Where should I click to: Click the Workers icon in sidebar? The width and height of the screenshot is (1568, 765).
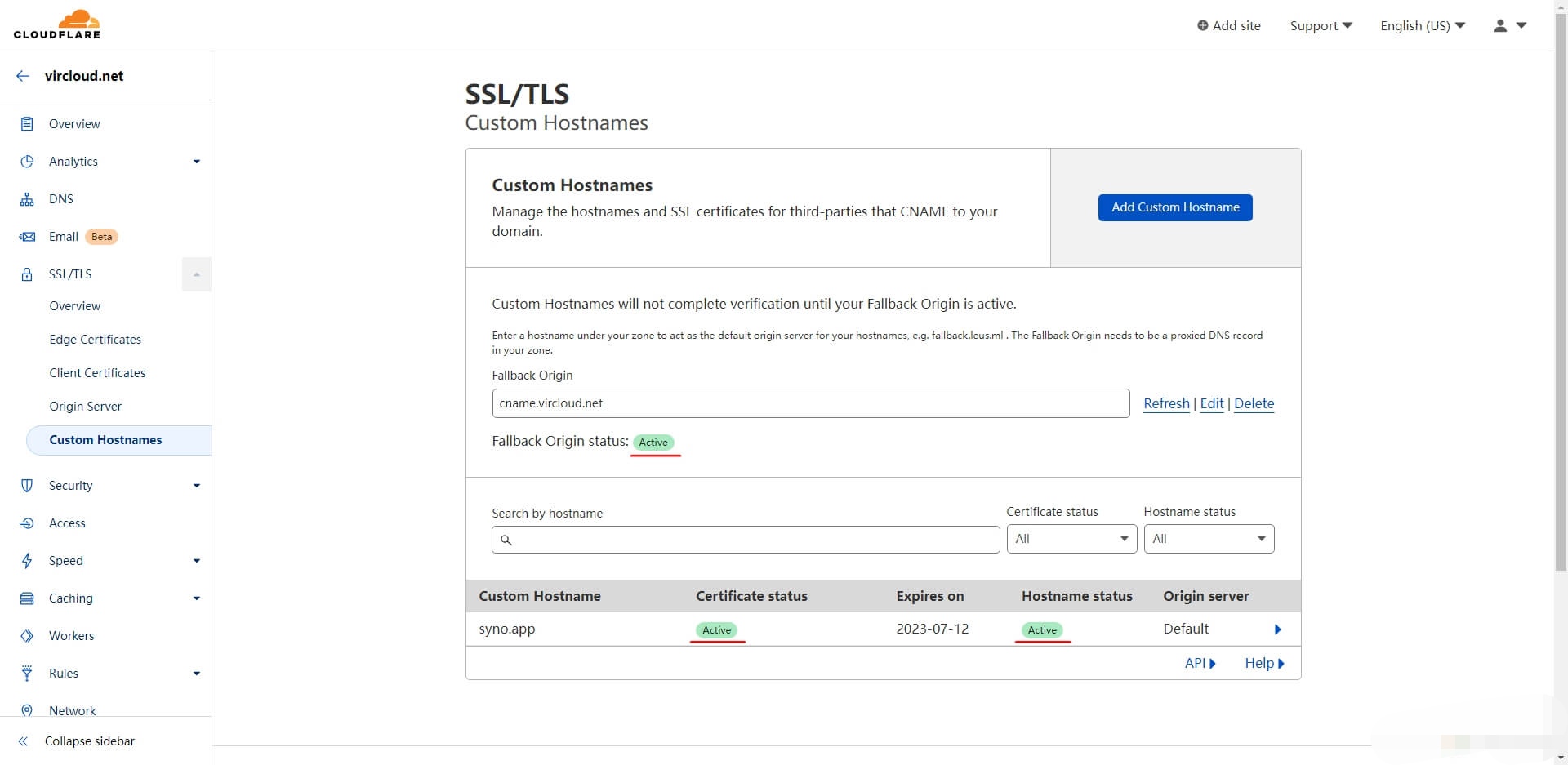27,636
